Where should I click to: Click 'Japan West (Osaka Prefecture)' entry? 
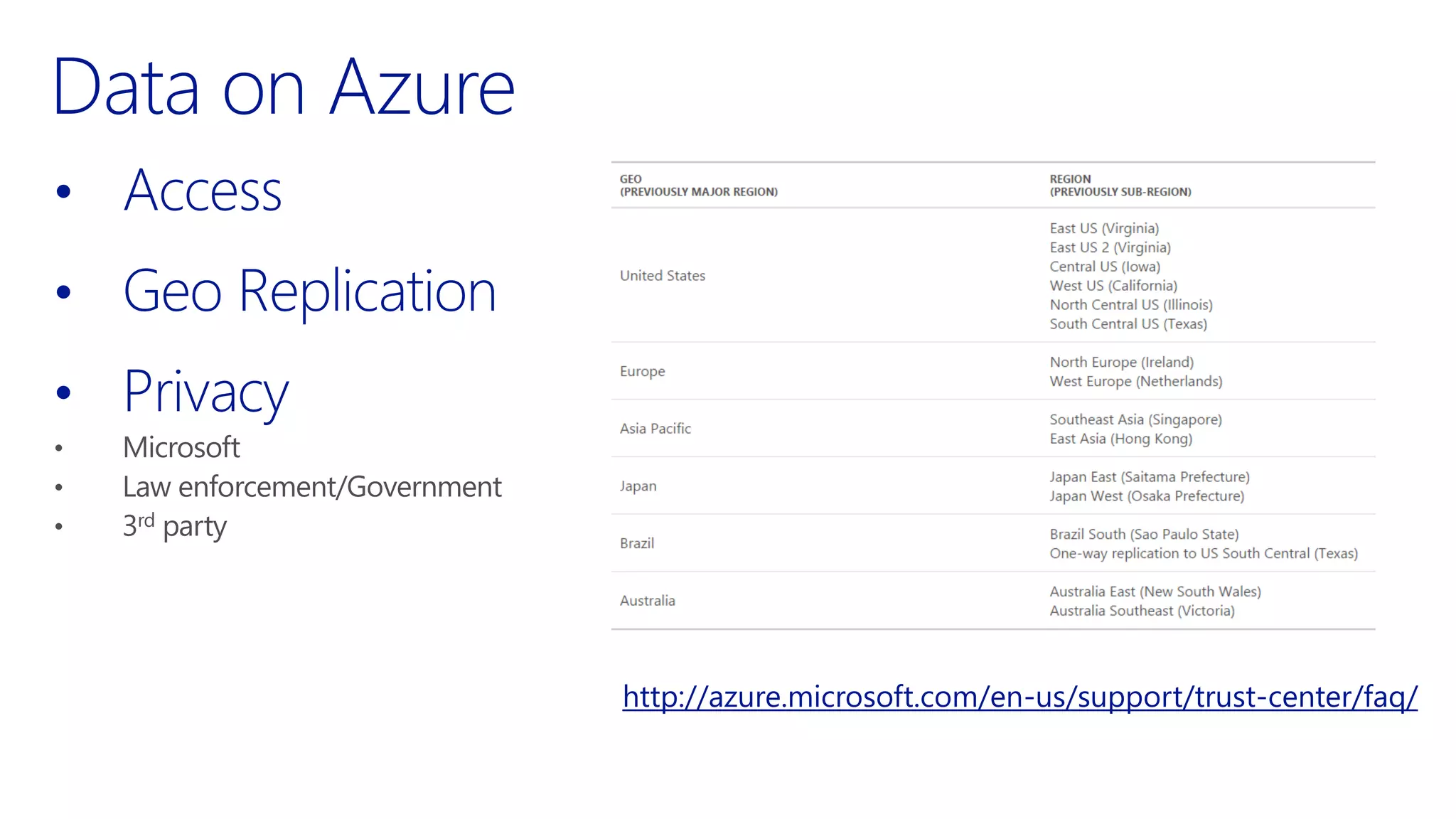pos(1147,496)
